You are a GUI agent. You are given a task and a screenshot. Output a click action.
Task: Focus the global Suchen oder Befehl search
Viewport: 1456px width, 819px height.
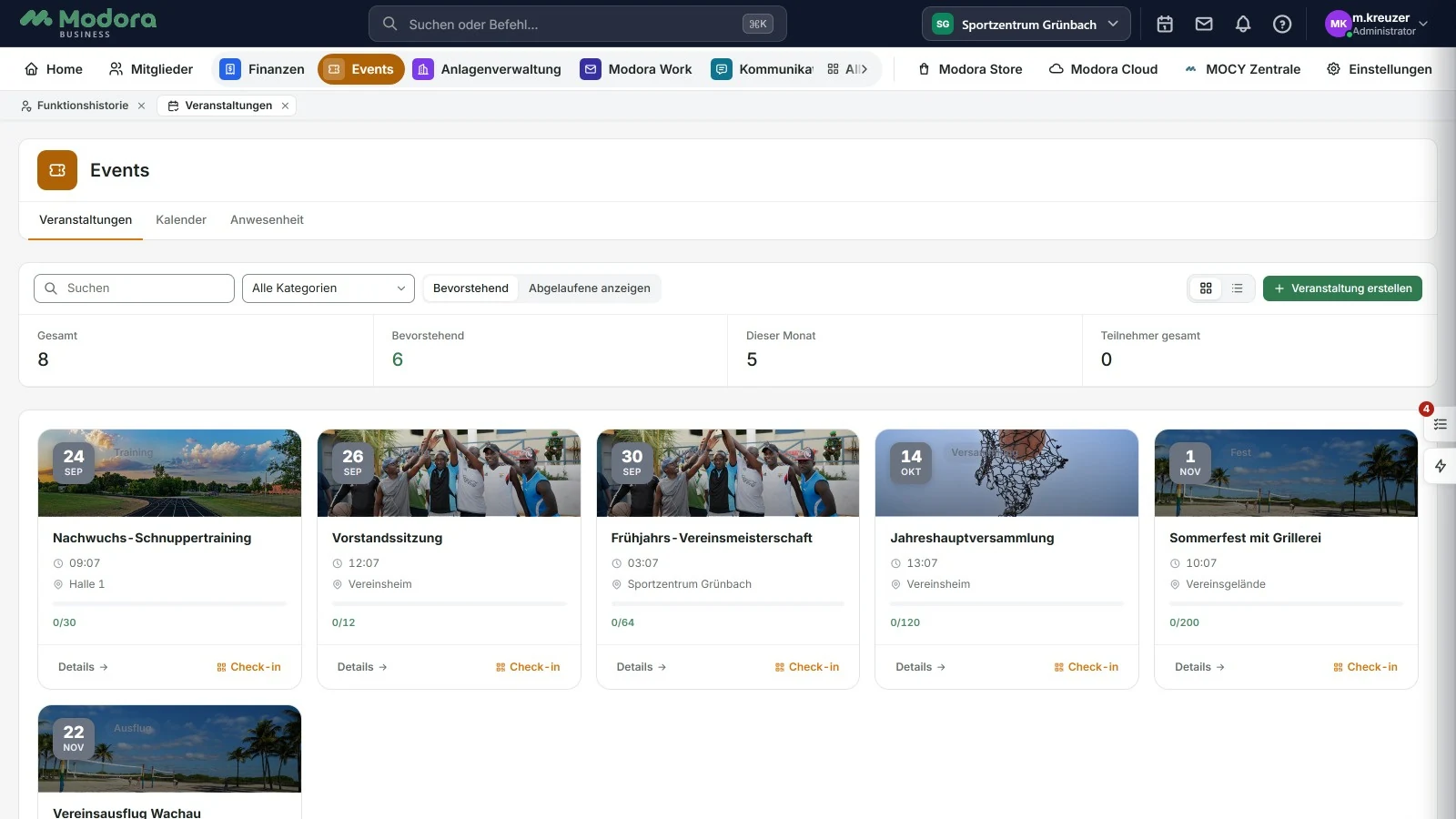pos(577,25)
